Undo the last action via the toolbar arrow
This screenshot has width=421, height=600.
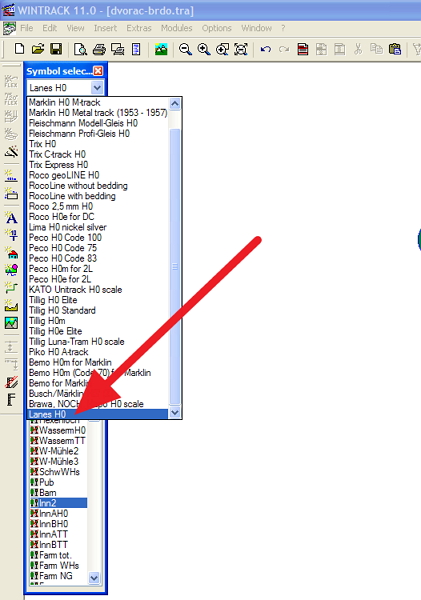coord(266,49)
